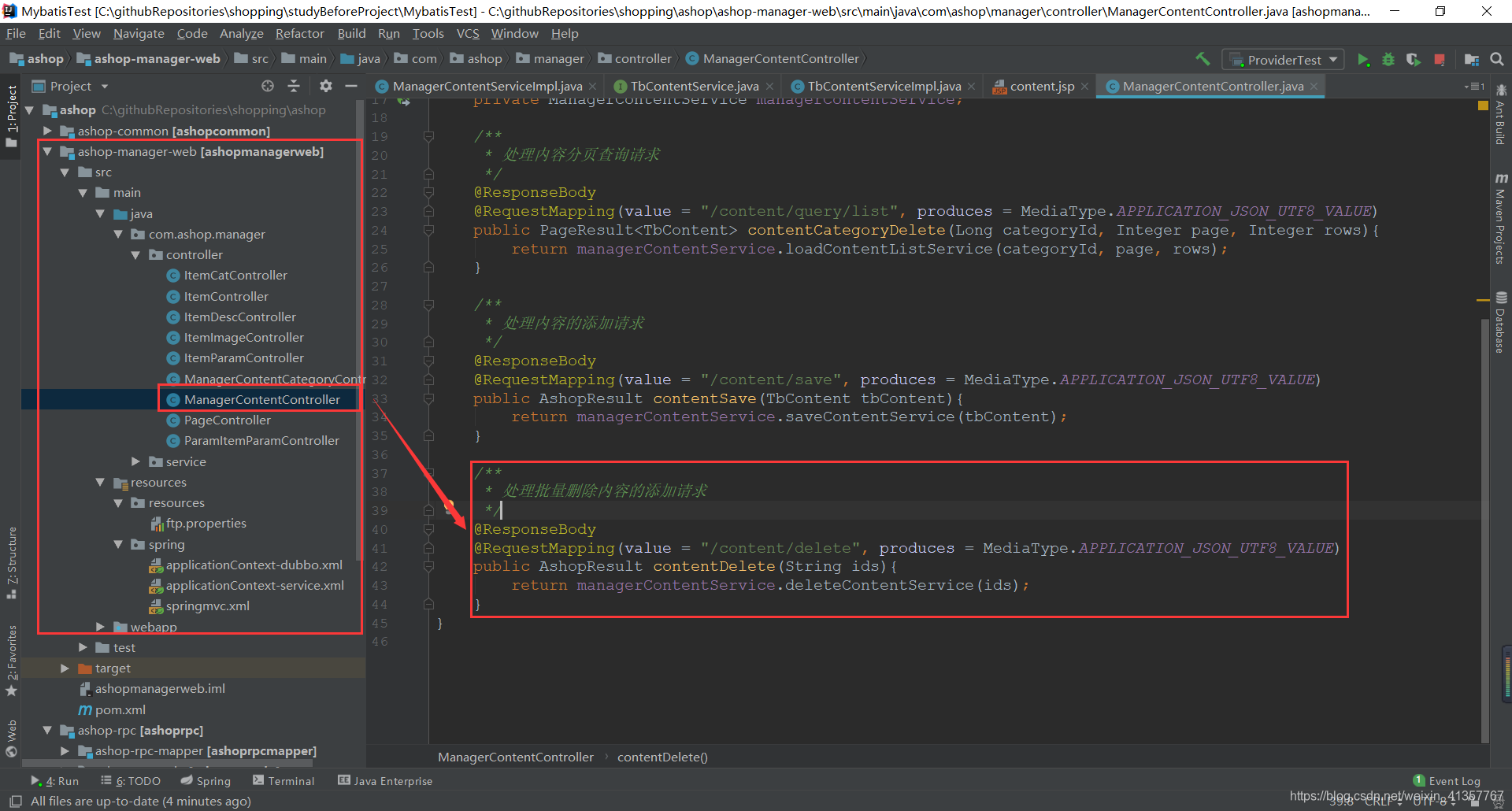Switch to content.jsp editor tab

click(x=1041, y=87)
